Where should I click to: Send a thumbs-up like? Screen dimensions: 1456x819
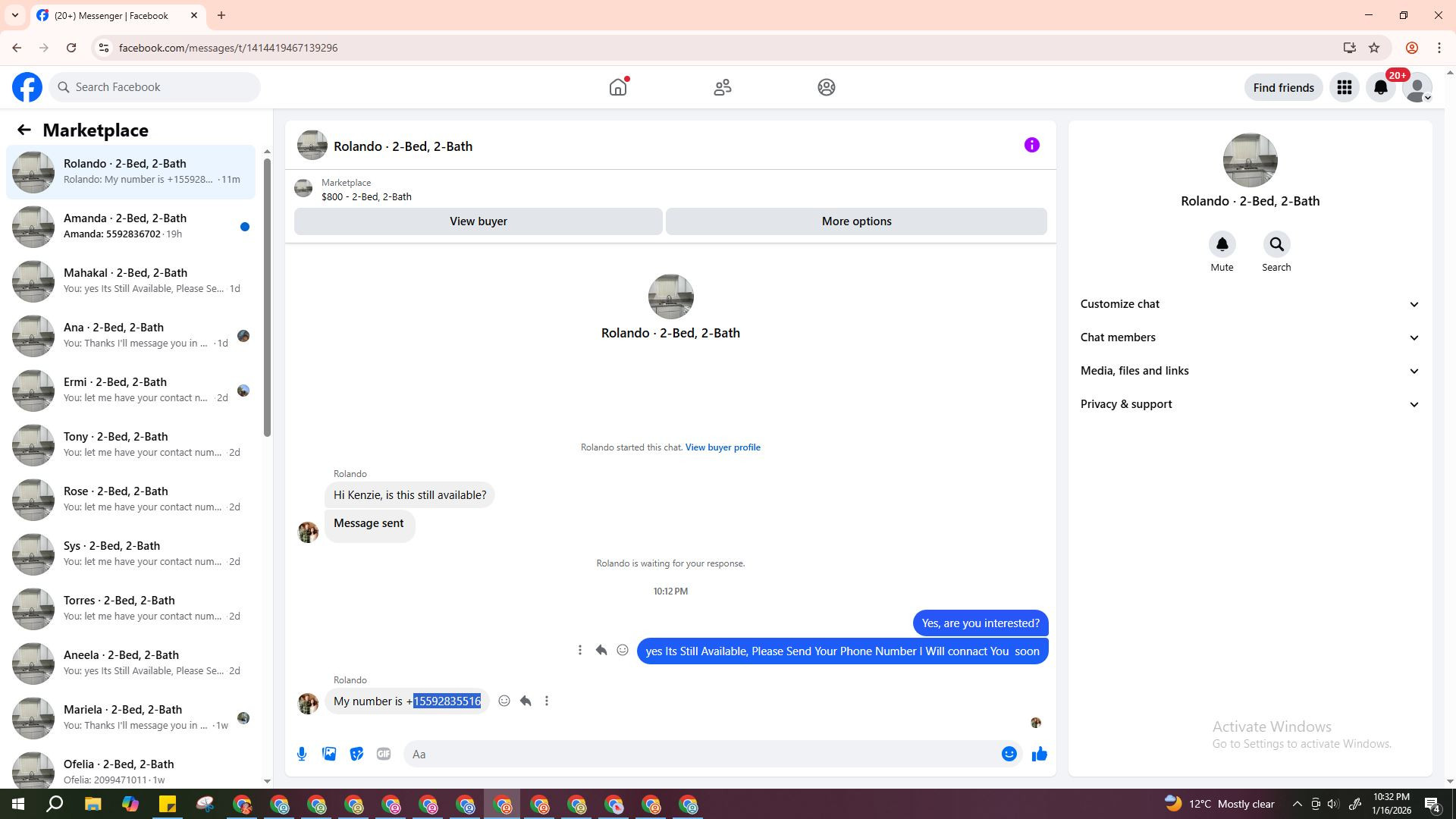[x=1039, y=754]
